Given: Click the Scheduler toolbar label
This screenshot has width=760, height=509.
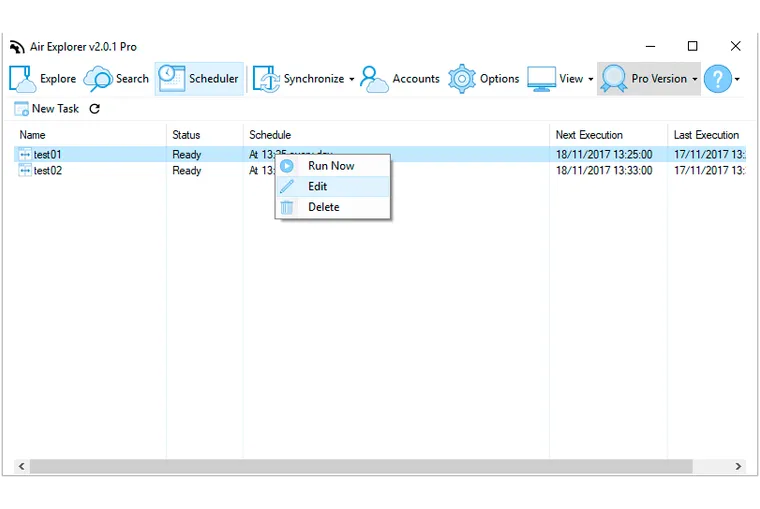Looking at the screenshot, I should tap(214, 79).
